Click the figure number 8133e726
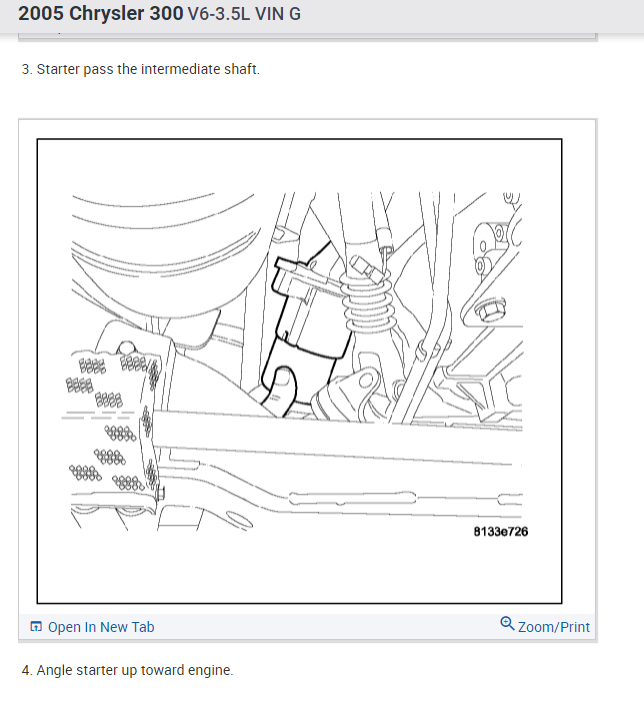Viewport: 644px width, 711px height. [x=501, y=531]
